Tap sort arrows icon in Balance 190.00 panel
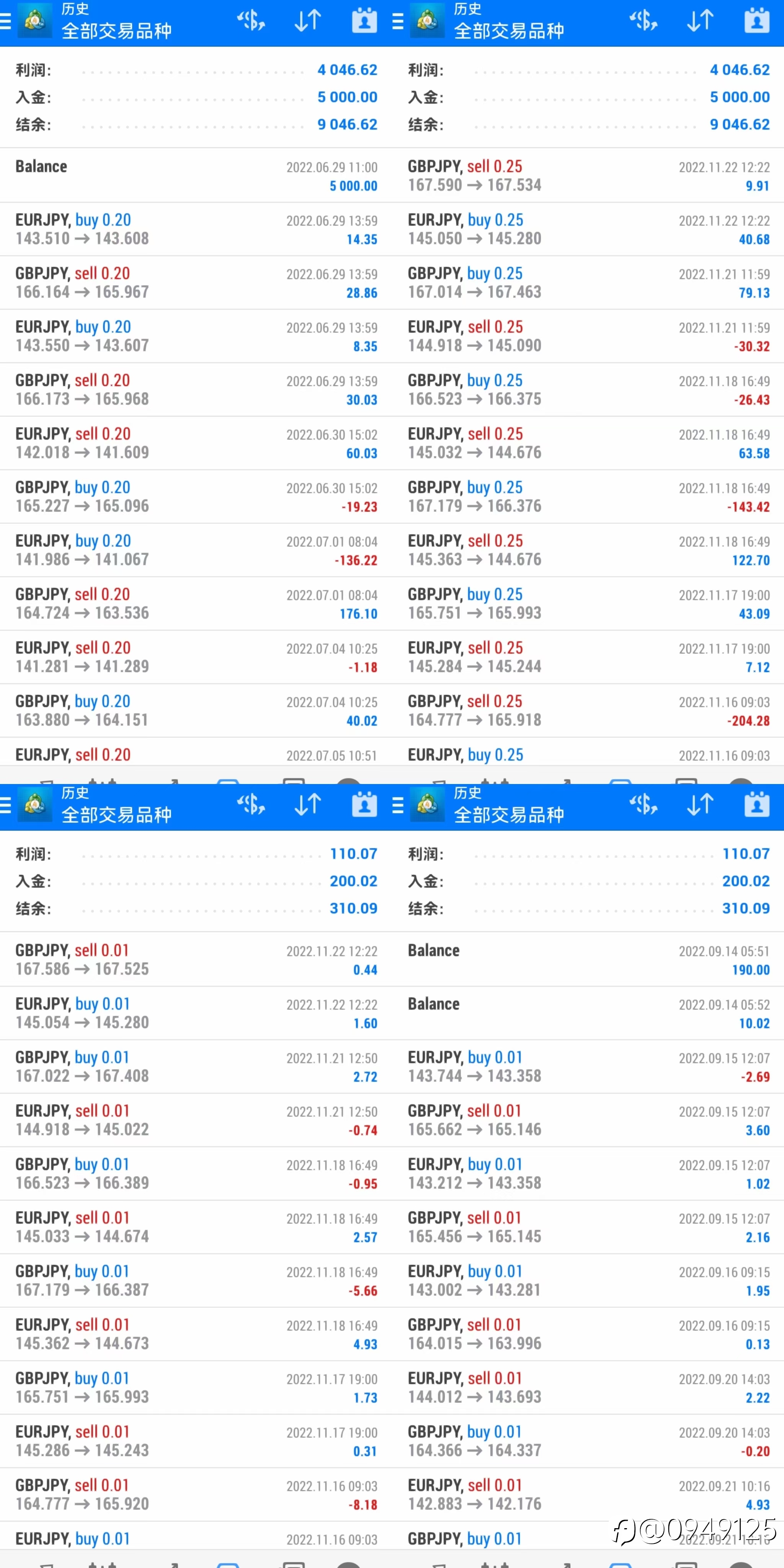The height and width of the screenshot is (1568, 784). tap(700, 805)
